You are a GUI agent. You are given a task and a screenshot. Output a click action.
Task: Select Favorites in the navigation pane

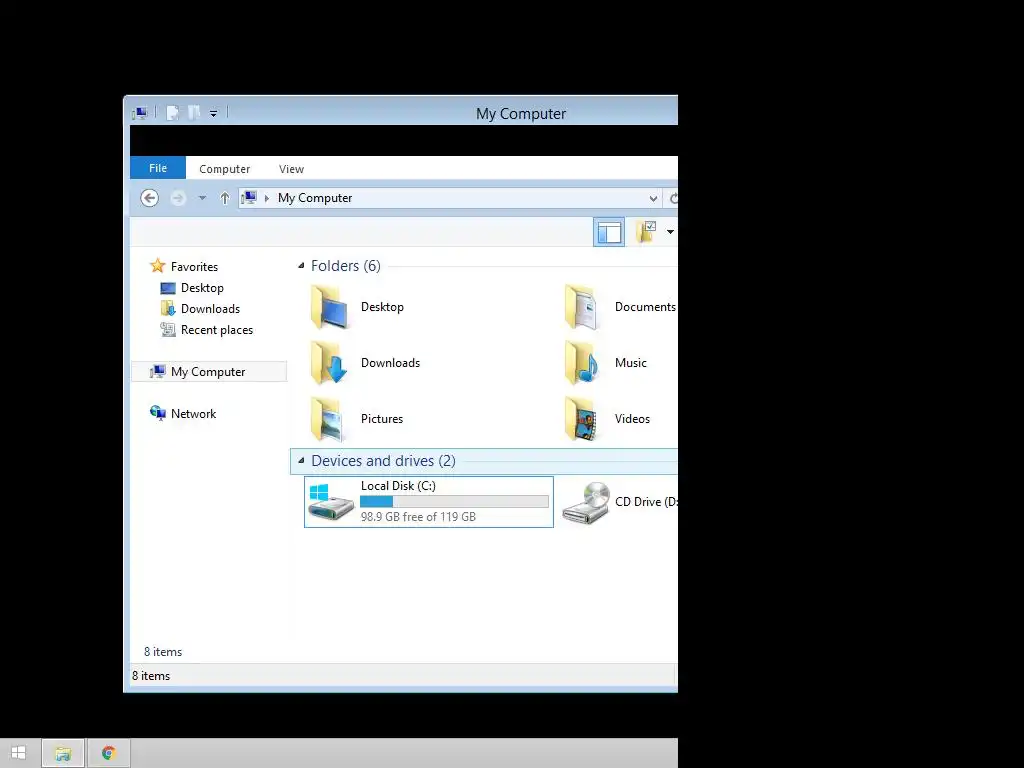[194, 266]
